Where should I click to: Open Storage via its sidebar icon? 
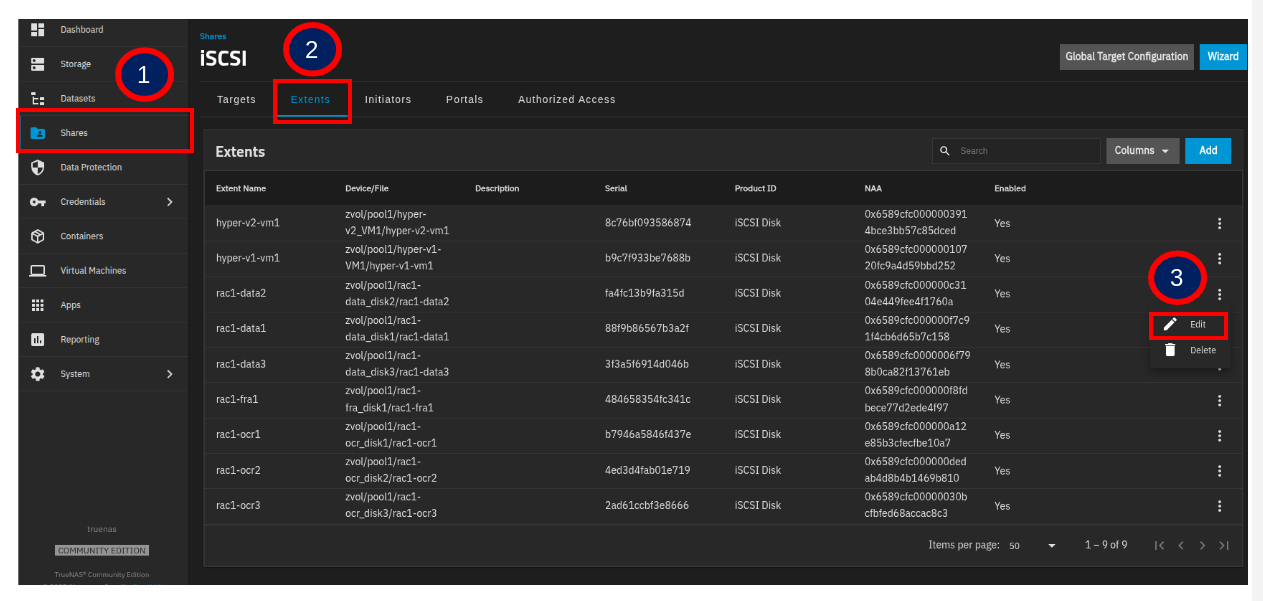38,64
